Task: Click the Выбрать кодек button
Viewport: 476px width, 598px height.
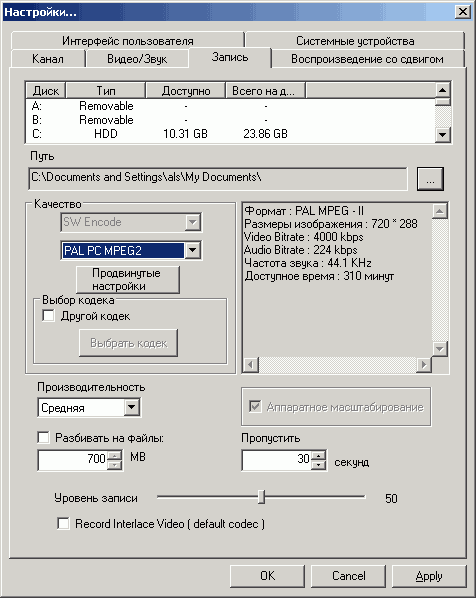Action: pyautogui.click(x=129, y=343)
